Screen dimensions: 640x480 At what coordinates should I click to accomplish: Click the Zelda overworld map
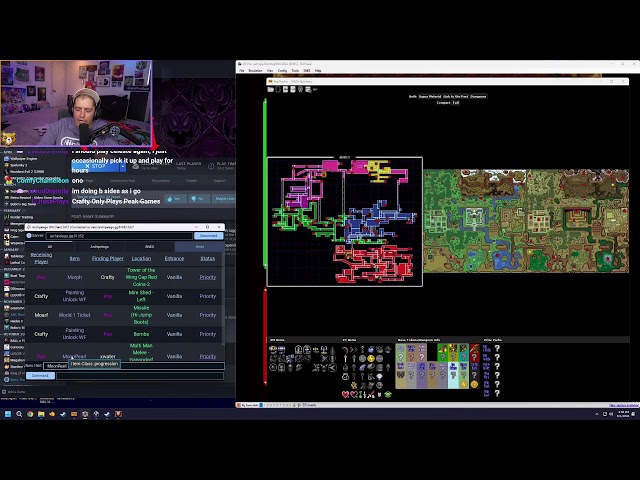(526, 221)
